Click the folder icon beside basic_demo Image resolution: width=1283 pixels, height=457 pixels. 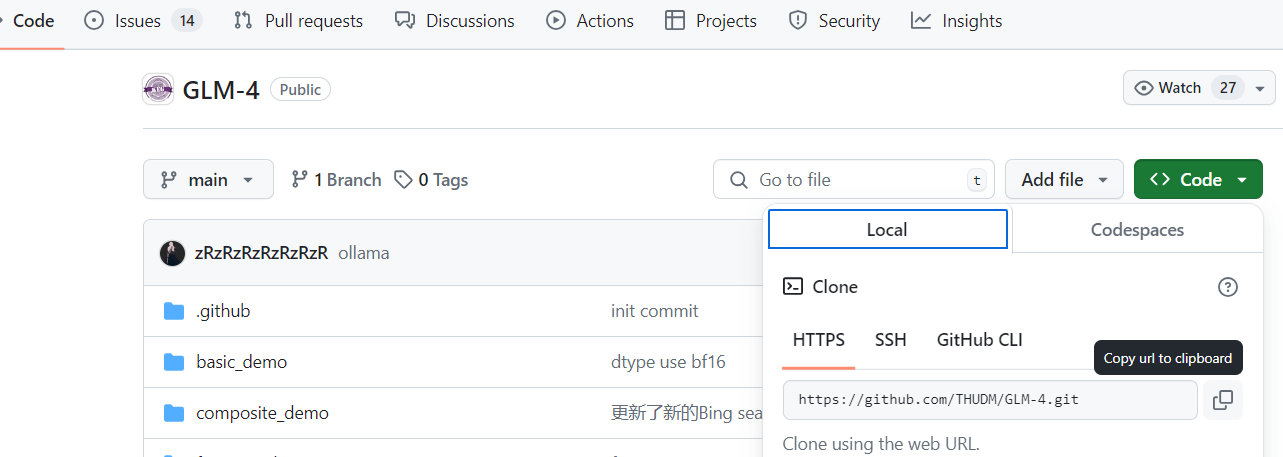174,362
